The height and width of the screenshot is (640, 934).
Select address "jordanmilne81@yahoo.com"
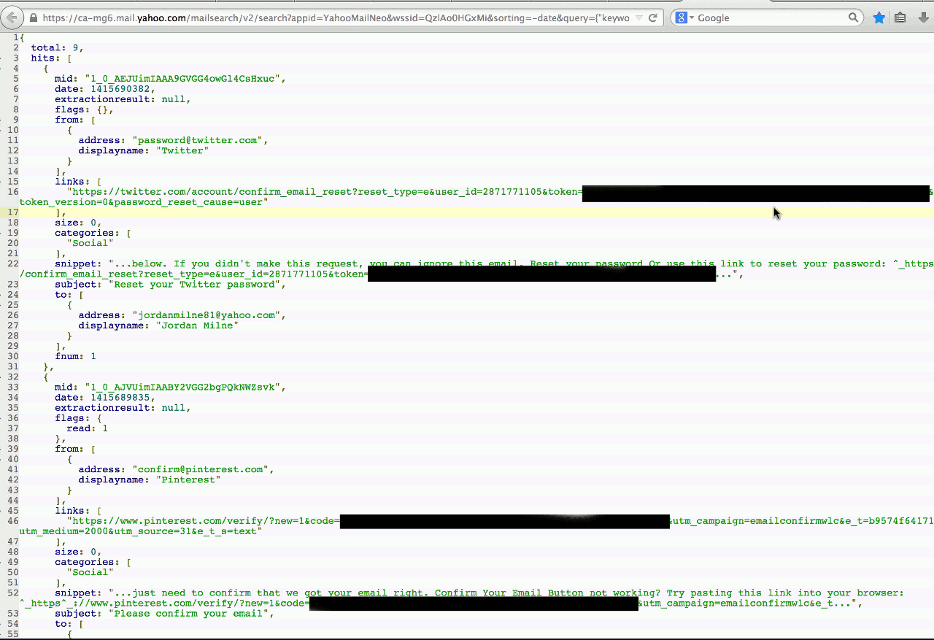(206, 315)
